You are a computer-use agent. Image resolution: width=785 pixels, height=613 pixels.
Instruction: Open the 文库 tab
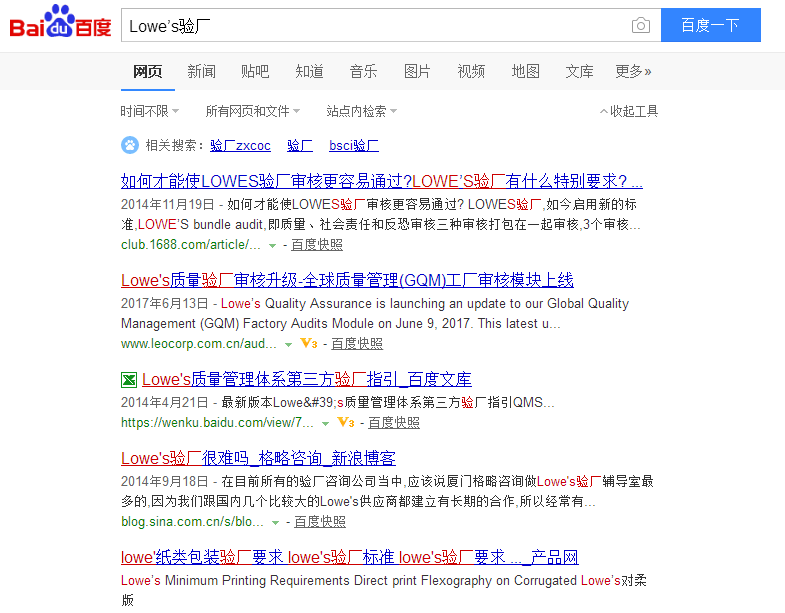(x=579, y=72)
